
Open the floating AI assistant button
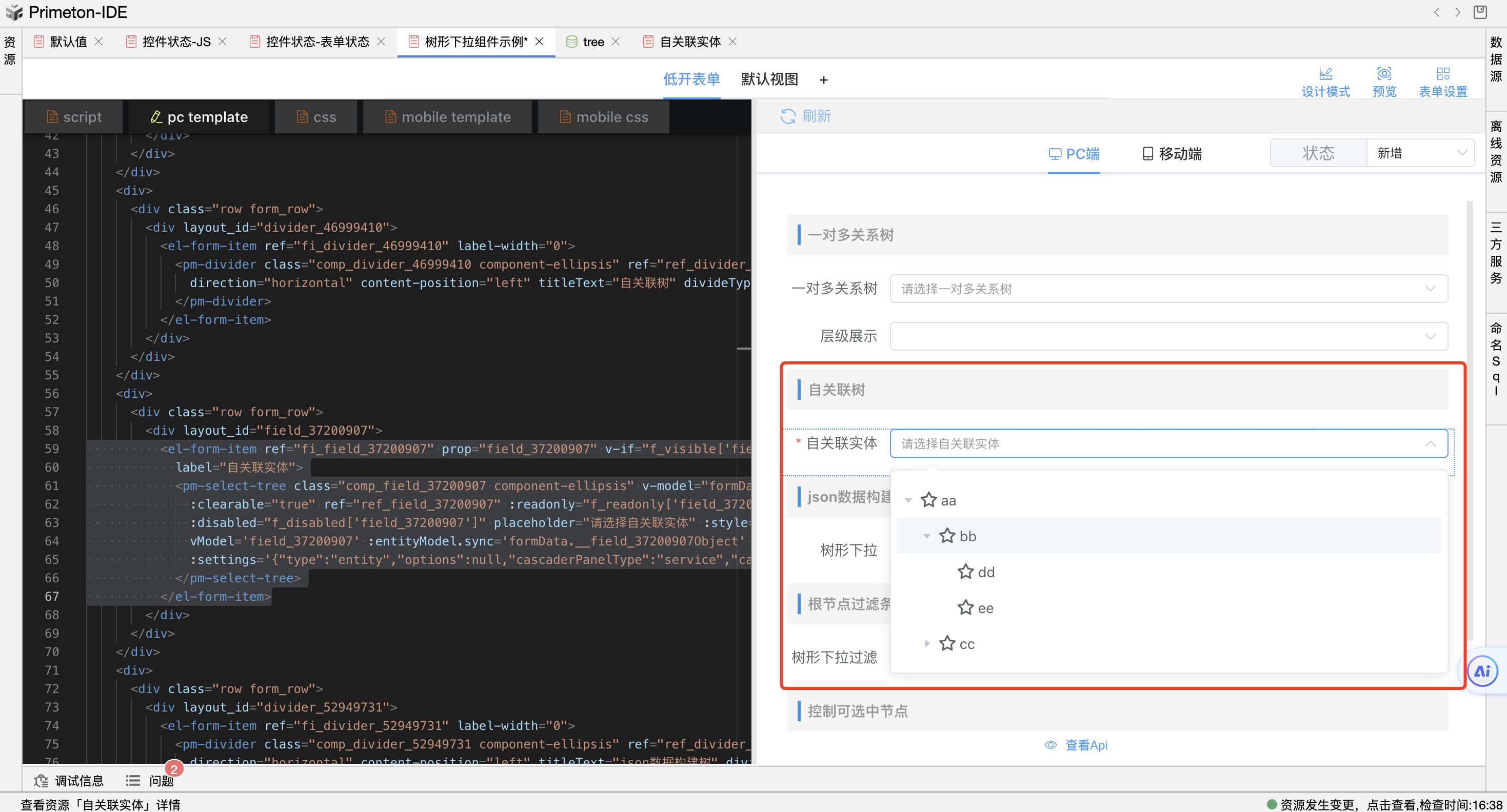pos(1482,671)
